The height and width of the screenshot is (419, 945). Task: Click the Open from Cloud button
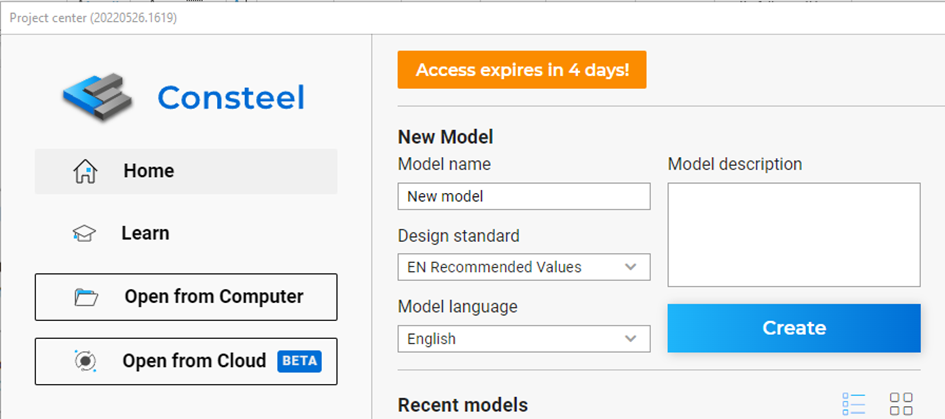pos(186,361)
